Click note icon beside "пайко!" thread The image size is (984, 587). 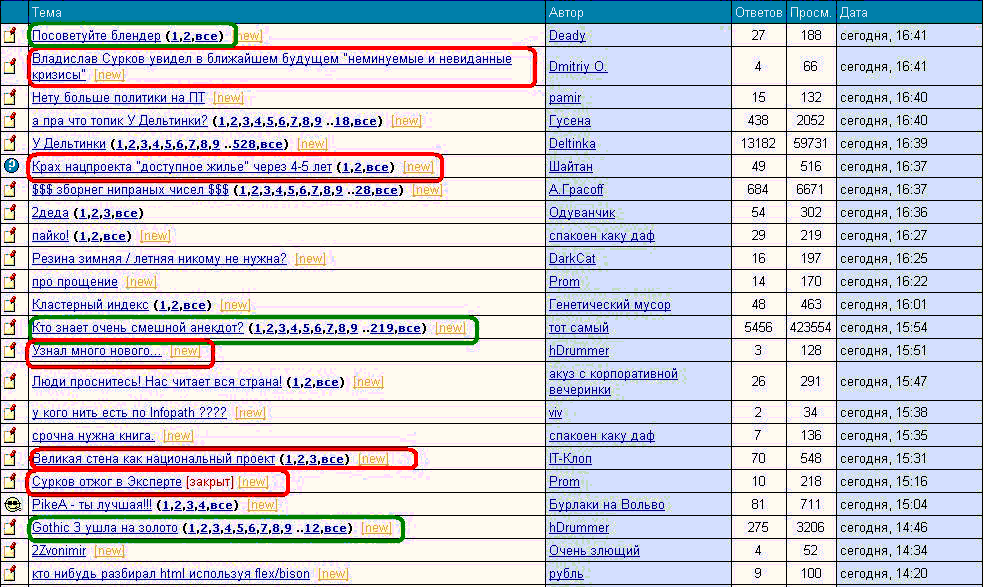(11, 236)
